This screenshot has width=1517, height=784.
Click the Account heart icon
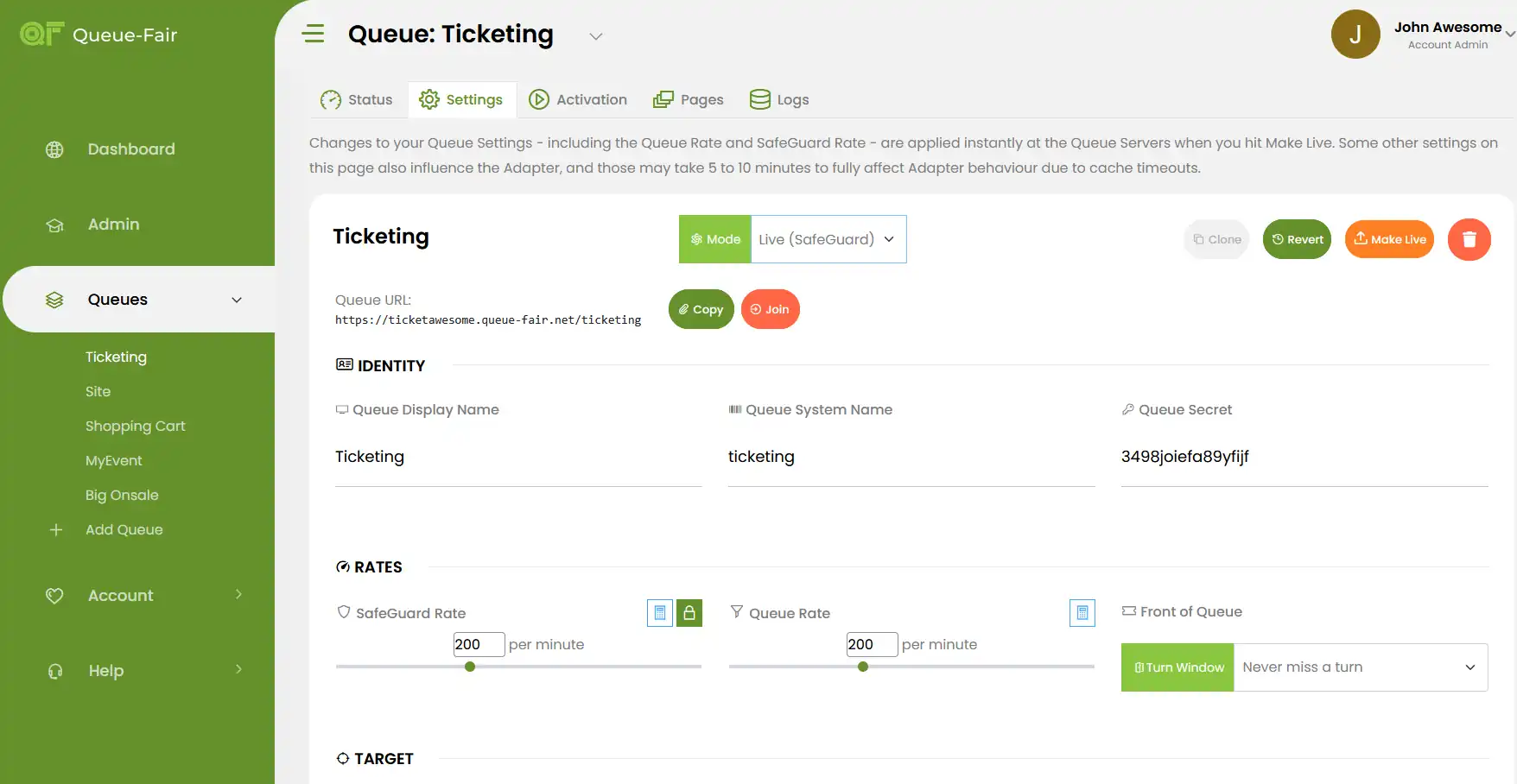click(x=54, y=596)
